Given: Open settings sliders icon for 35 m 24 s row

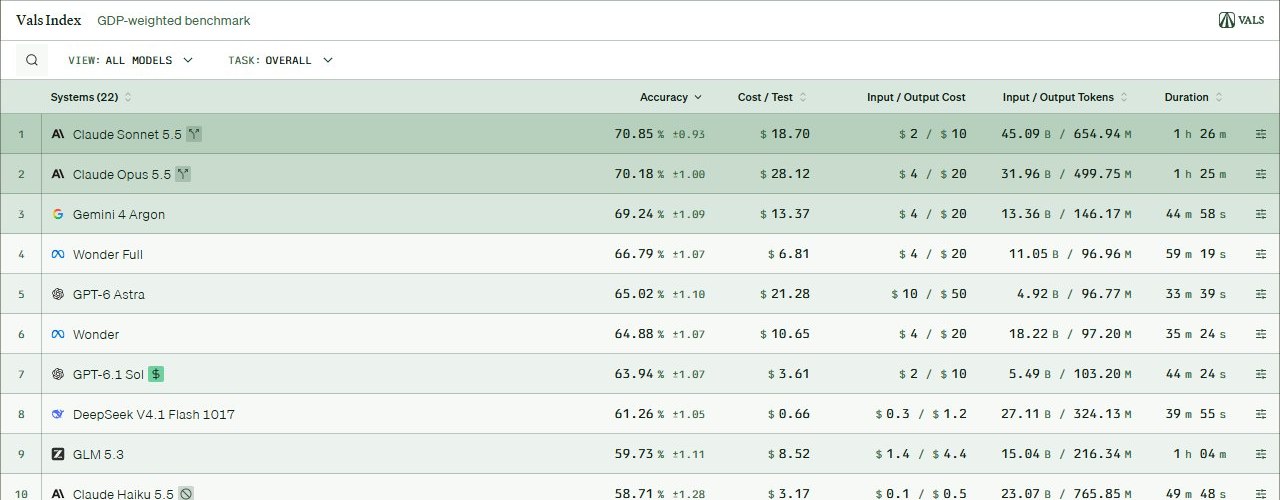Looking at the screenshot, I should (x=1260, y=334).
